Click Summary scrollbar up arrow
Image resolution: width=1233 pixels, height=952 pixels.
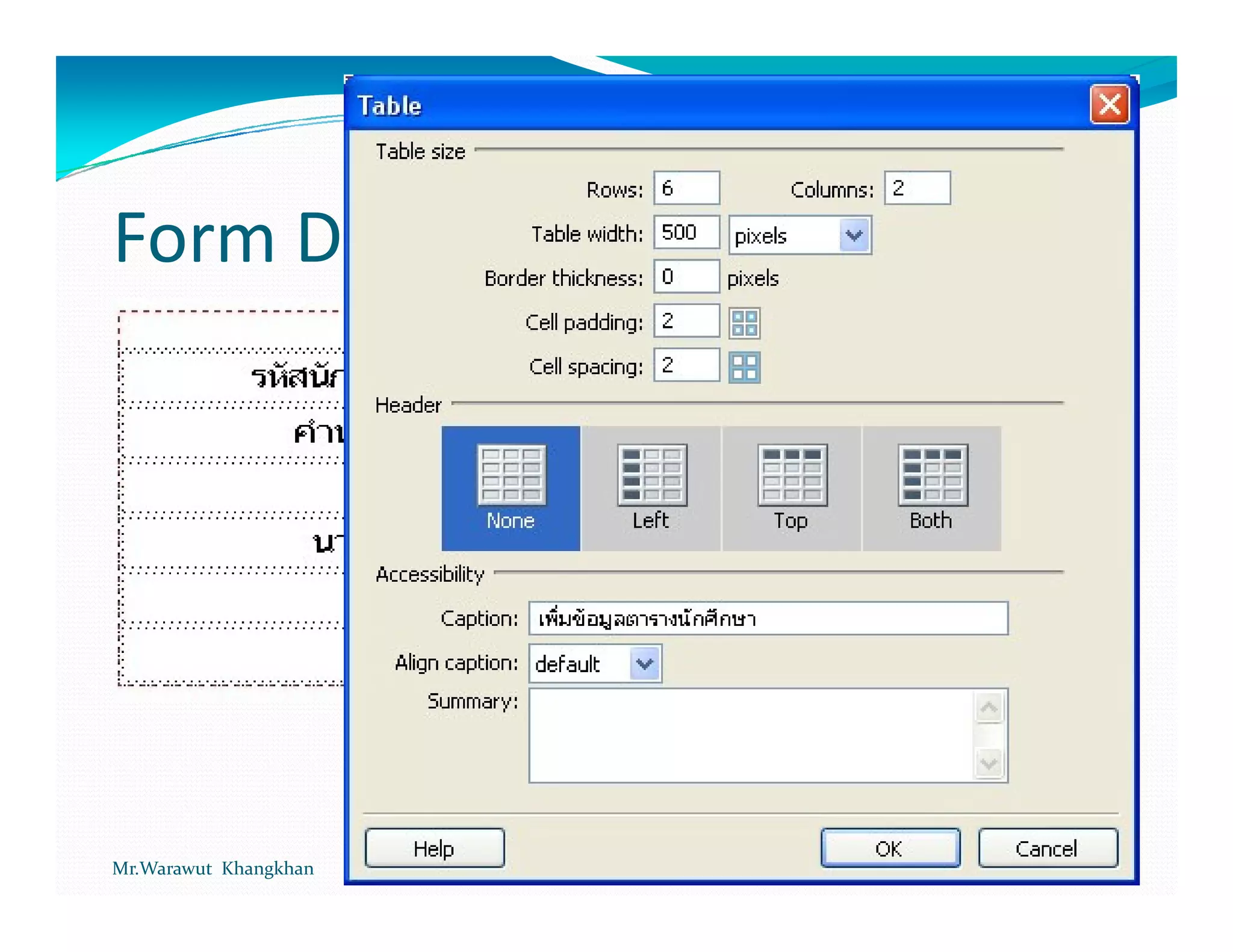pos(989,707)
